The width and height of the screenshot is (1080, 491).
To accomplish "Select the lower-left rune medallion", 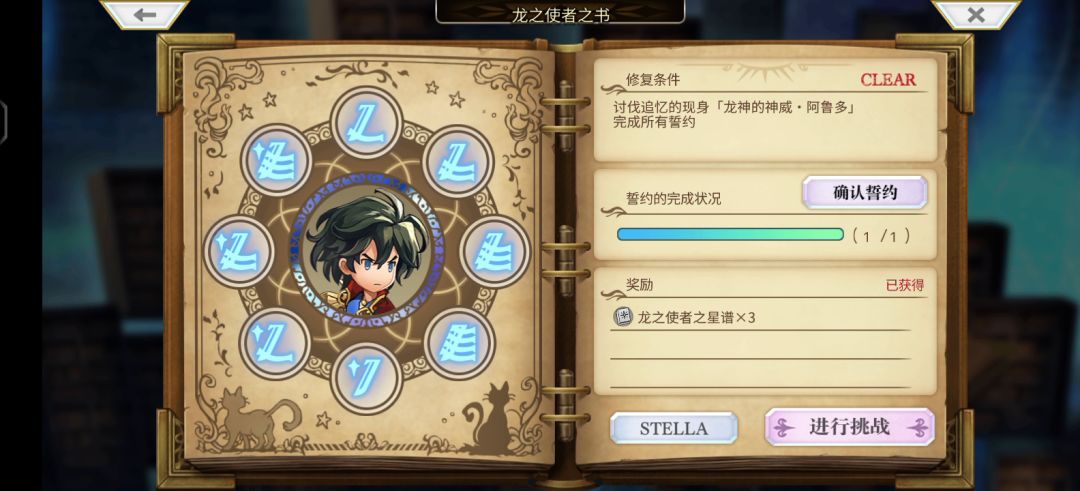I will 276,343.
